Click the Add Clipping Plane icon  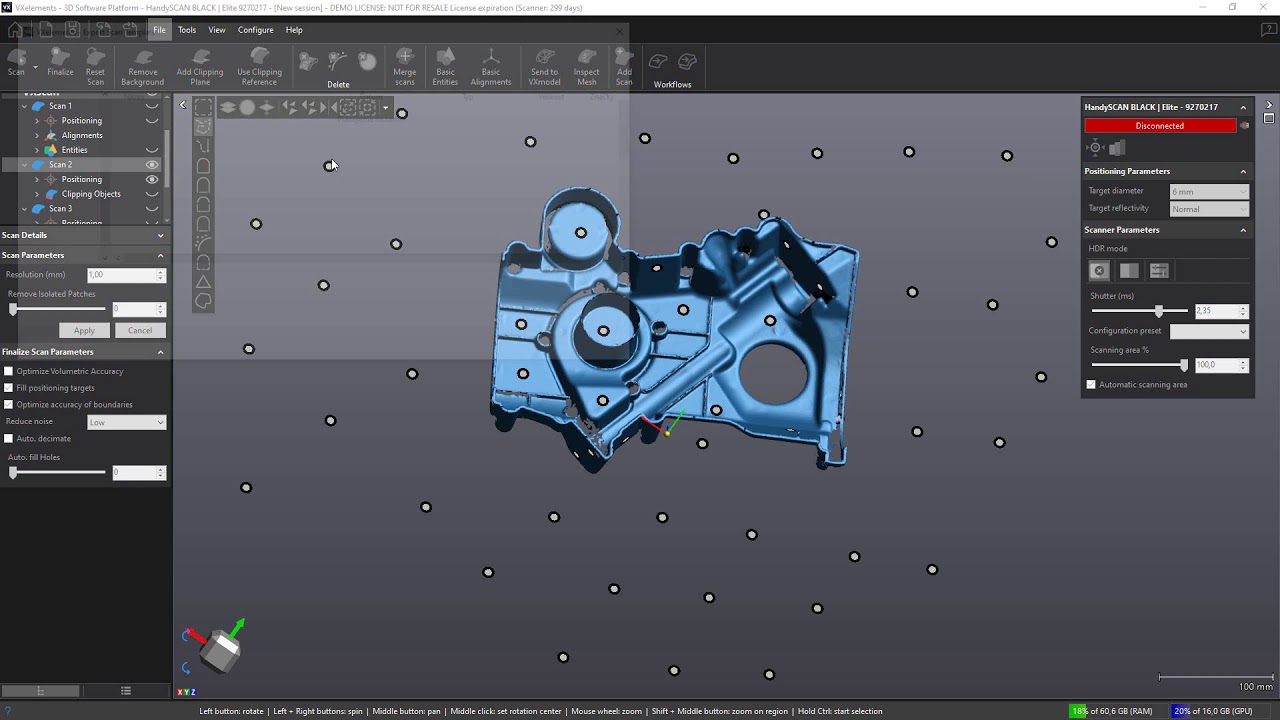(200, 62)
